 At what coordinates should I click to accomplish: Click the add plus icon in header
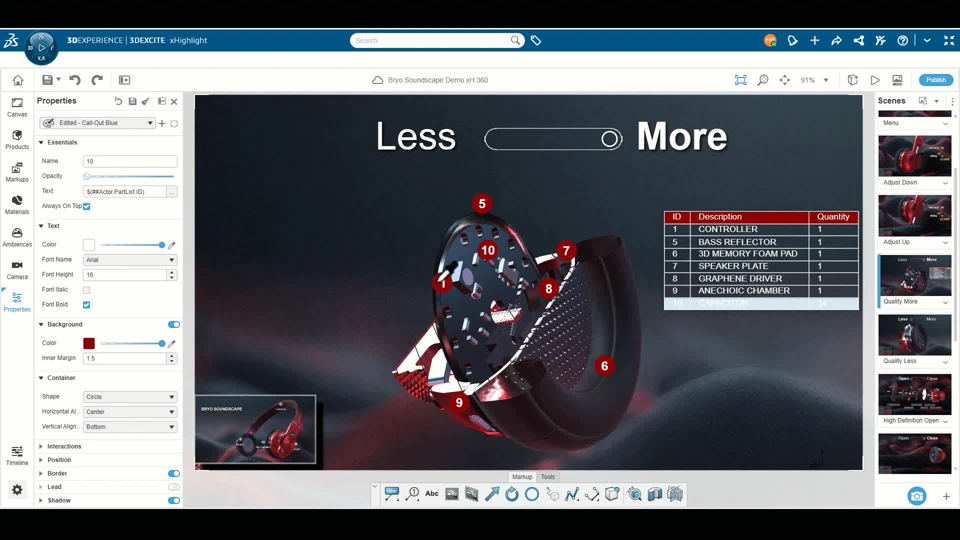point(814,40)
